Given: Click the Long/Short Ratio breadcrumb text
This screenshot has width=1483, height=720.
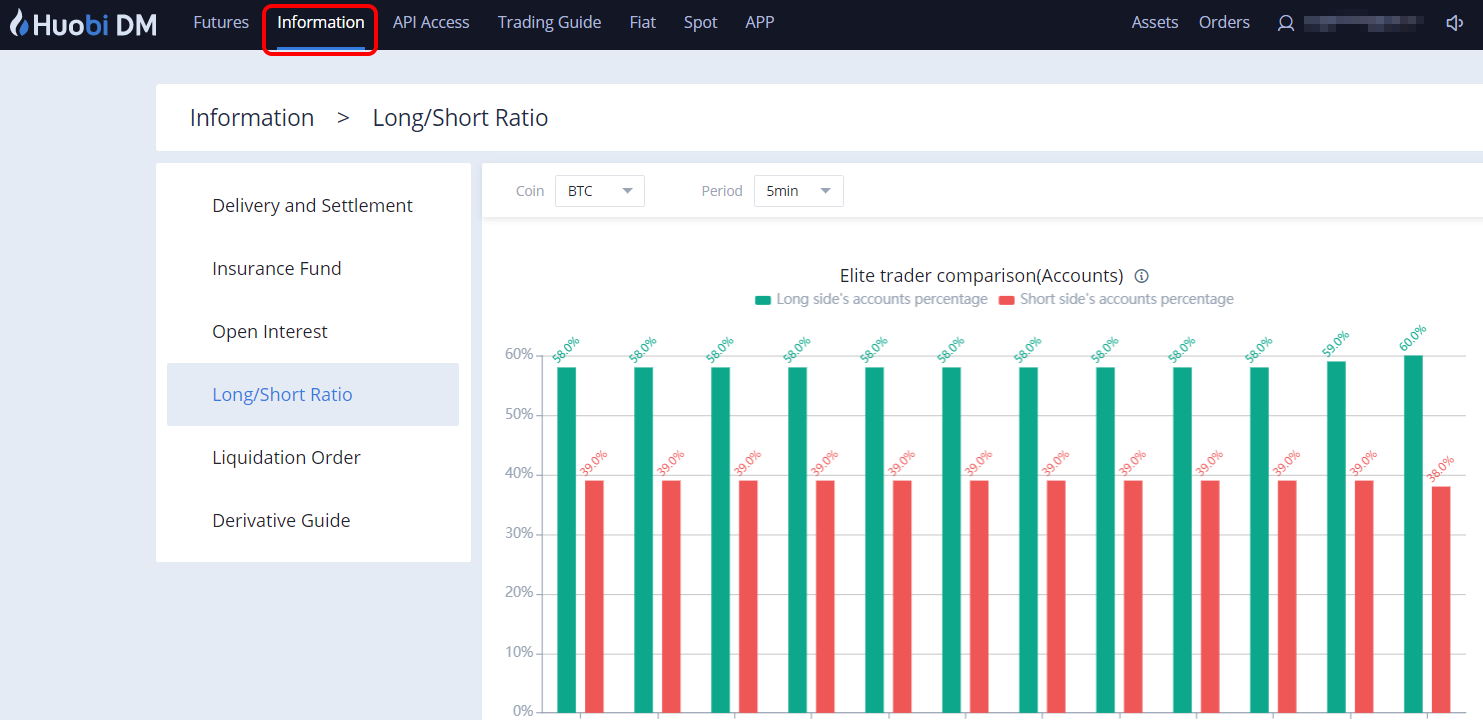Looking at the screenshot, I should click(x=461, y=118).
